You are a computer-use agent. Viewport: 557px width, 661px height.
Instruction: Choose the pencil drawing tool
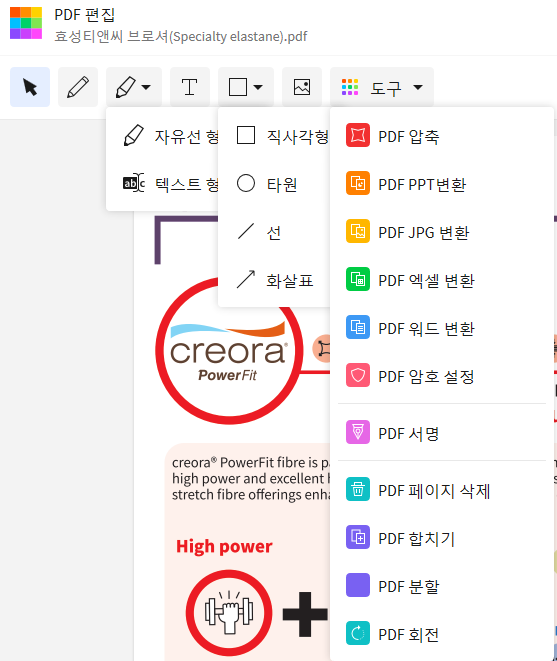click(78, 87)
